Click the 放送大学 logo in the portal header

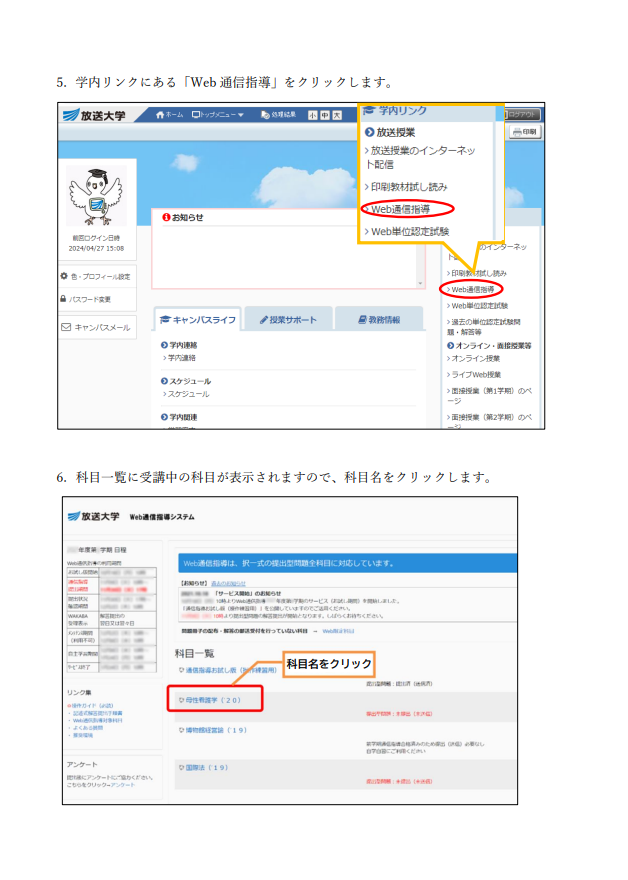pyautogui.click(x=94, y=116)
